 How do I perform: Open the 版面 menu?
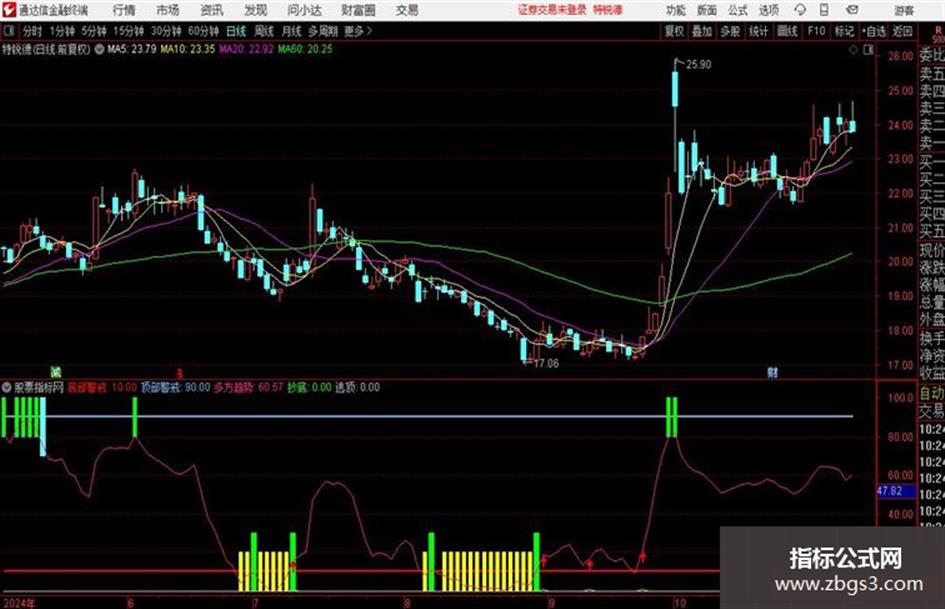tap(707, 10)
